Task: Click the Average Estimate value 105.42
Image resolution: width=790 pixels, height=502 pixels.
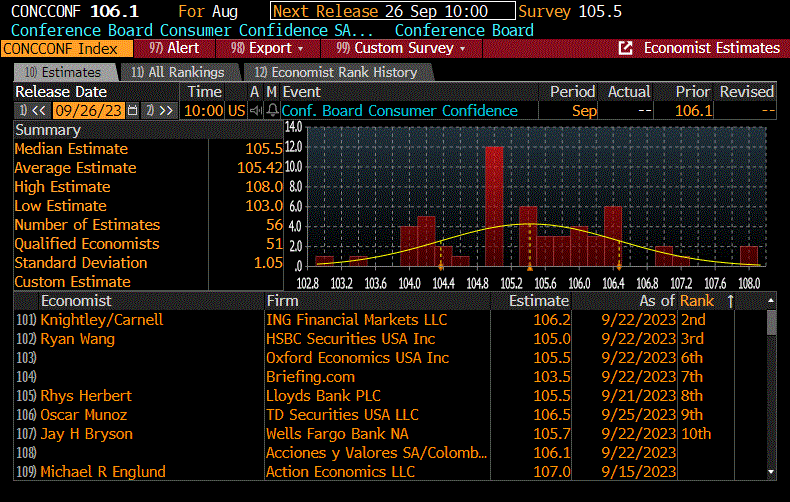Action: pyautogui.click(x=260, y=168)
